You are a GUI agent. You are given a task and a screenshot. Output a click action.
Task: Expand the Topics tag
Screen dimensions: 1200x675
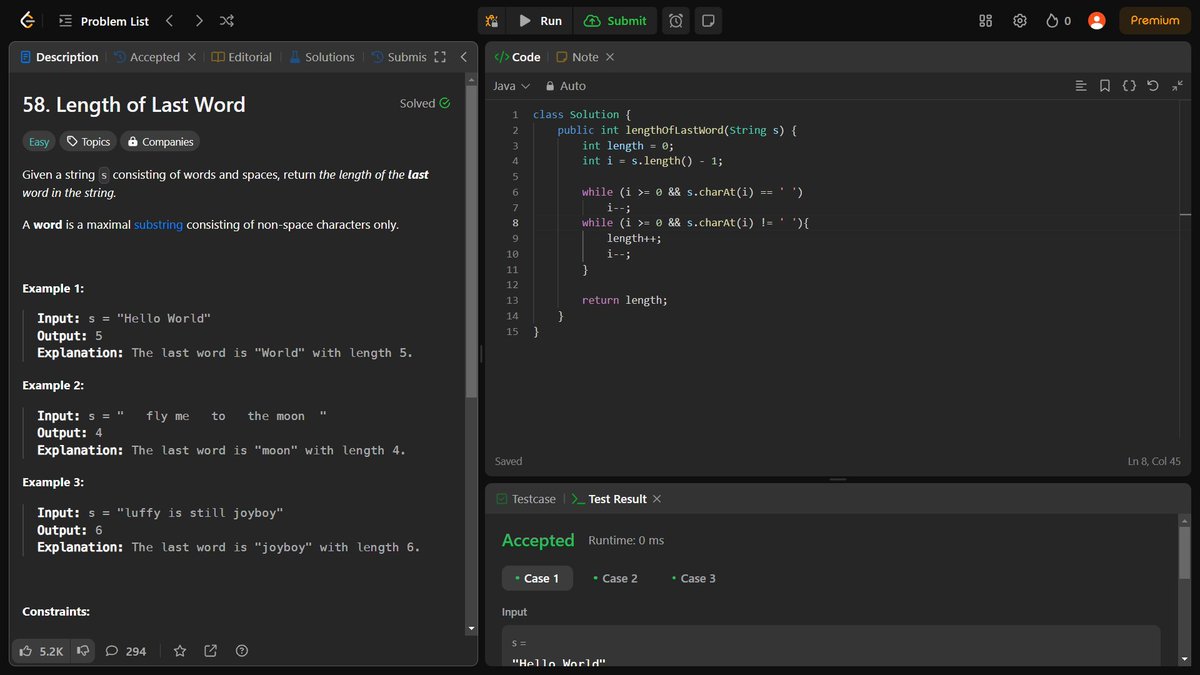(x=88, y=142)
